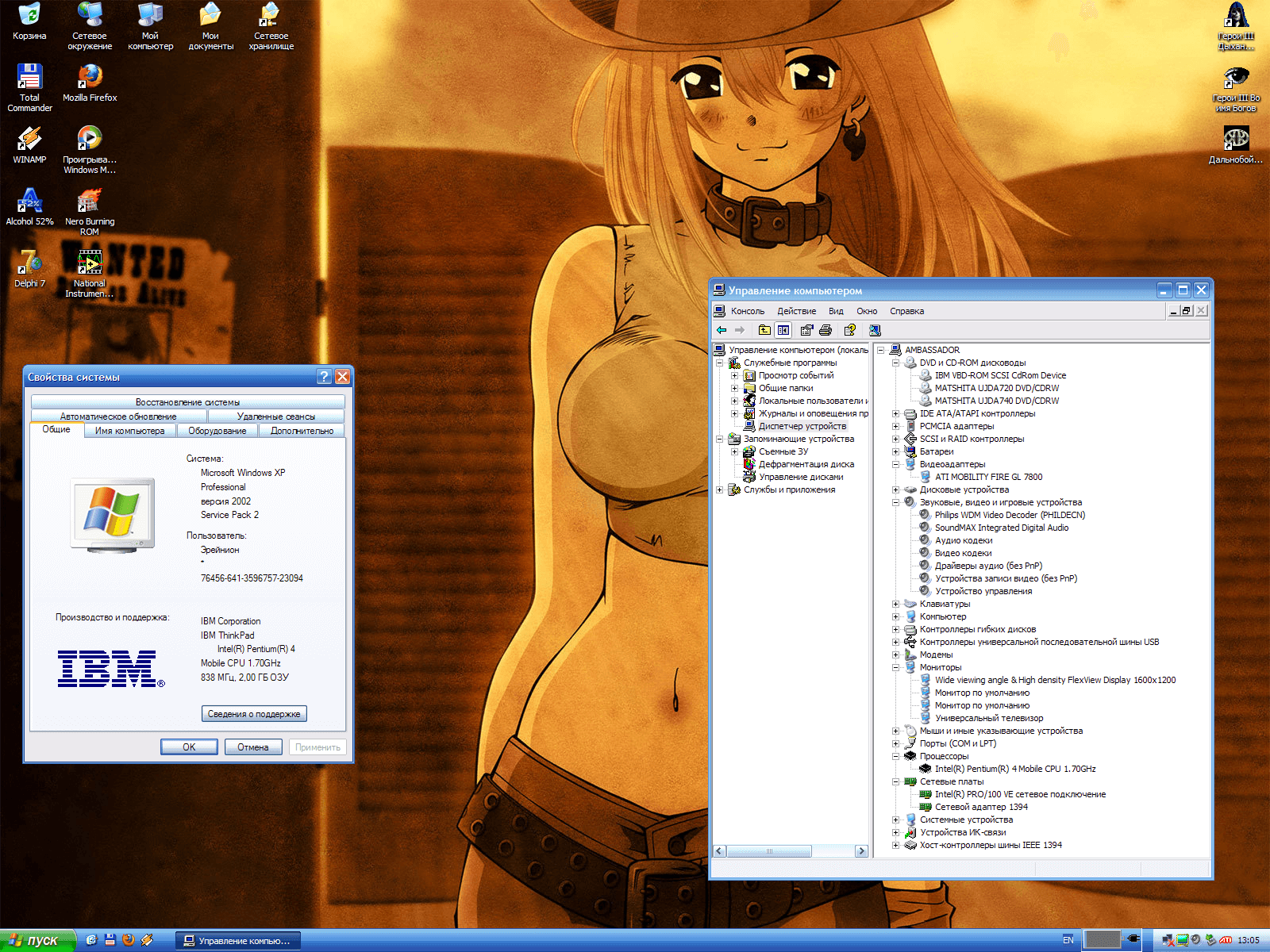The height and width of the screenshot is (952, 1270).
Task: Select the Alcohol 52% desktop icon
Action: click(x=29, y=207)
